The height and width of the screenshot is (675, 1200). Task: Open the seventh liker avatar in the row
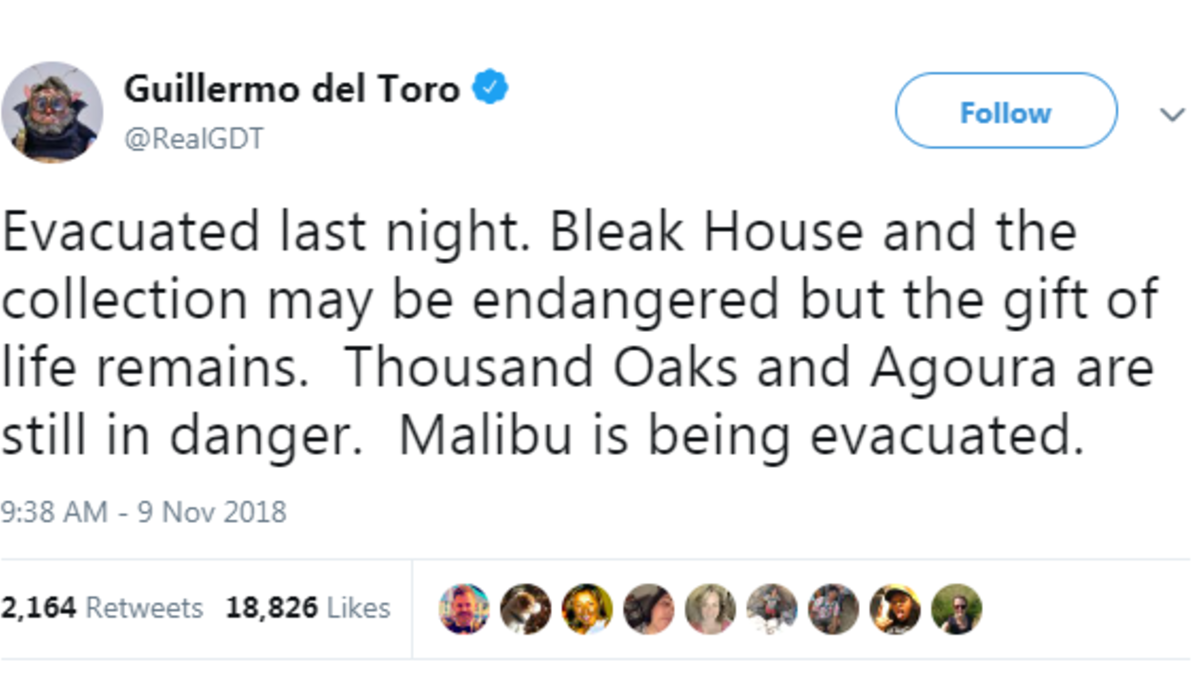[834, 609]
